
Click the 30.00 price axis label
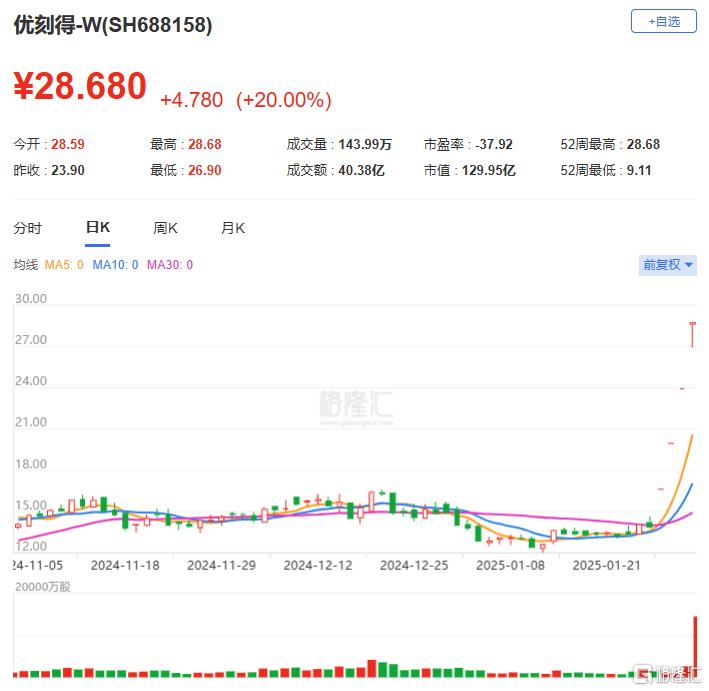pos(31,298)
